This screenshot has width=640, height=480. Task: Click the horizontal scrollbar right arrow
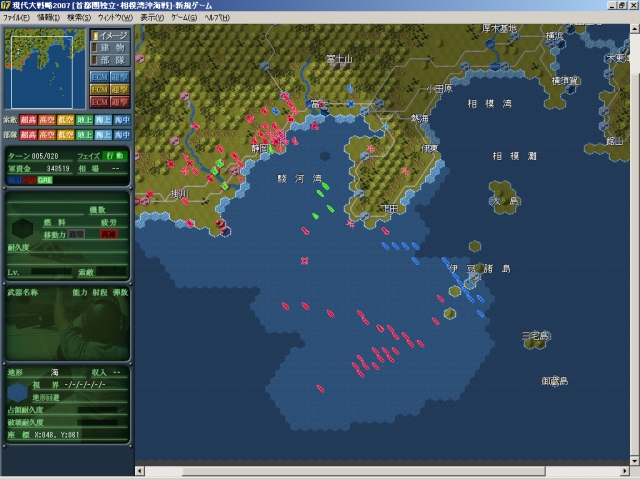pyautogui.click(x=625, y=471)
